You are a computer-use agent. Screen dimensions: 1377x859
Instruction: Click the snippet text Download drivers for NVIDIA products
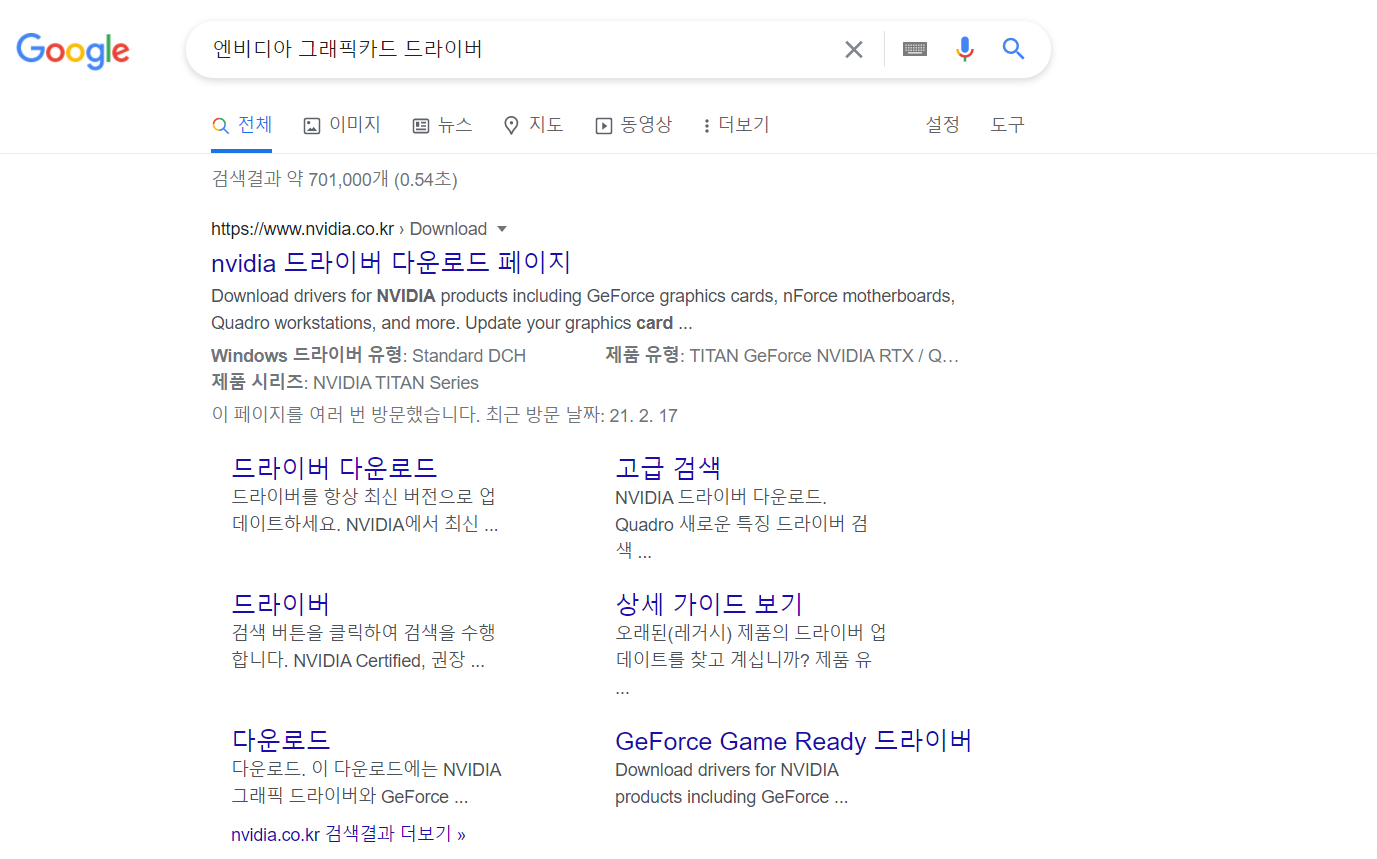[x=583, y=310]
